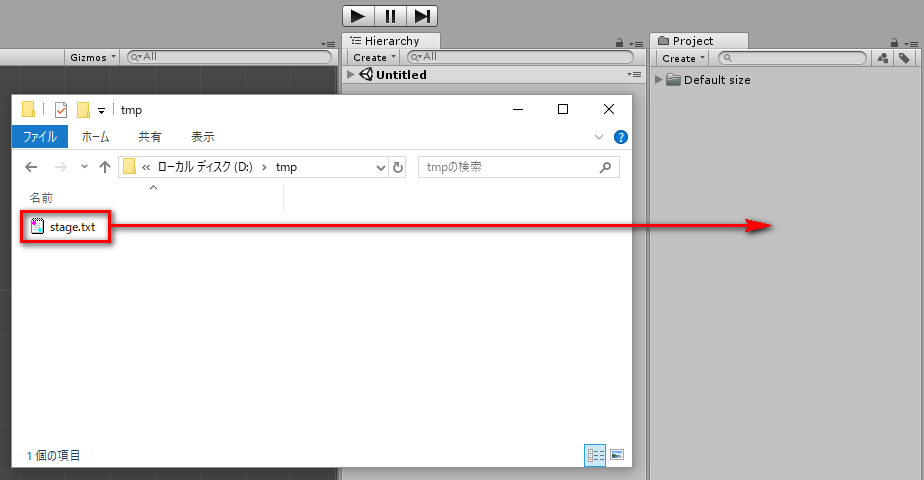Maximize the tmp Explorer window
The image size is (924, 480).
[563, 110]
